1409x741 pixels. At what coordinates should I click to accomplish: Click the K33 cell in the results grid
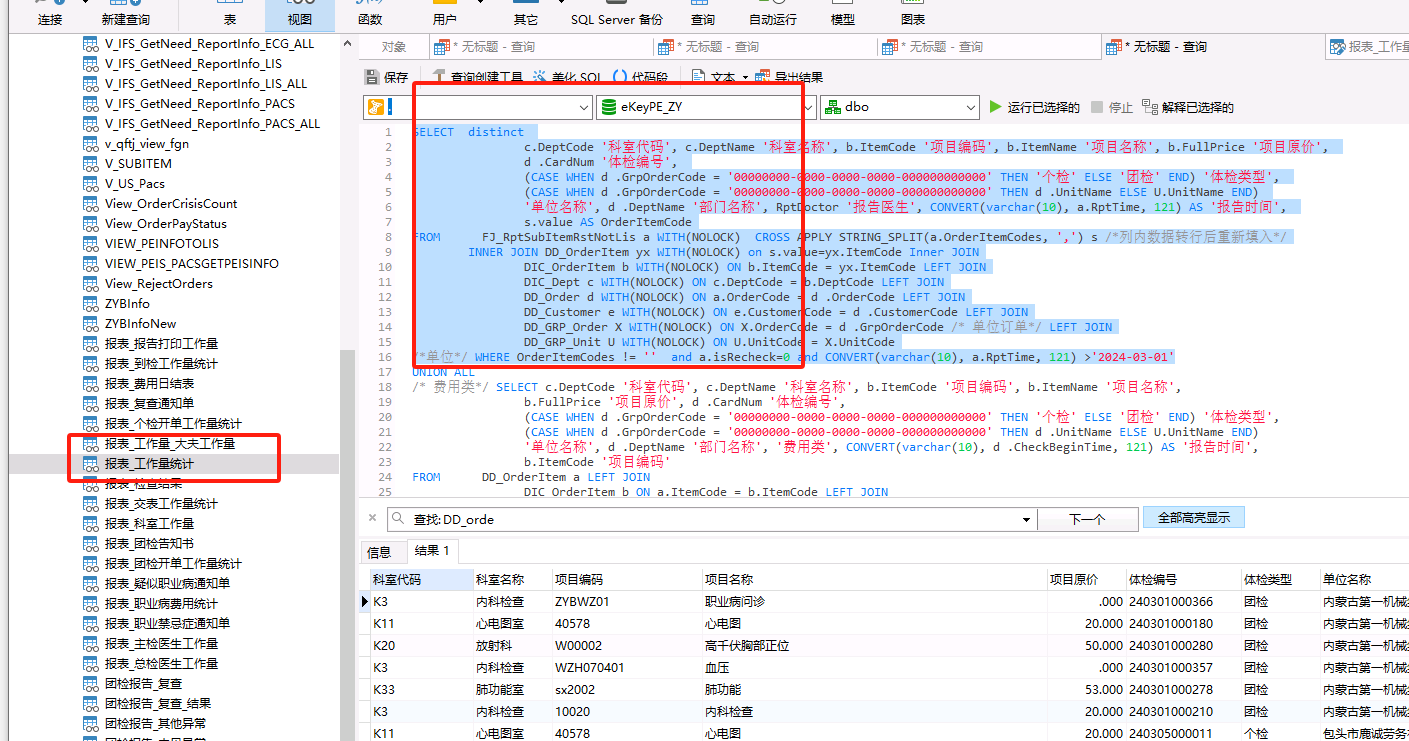(x=421, y=690)
